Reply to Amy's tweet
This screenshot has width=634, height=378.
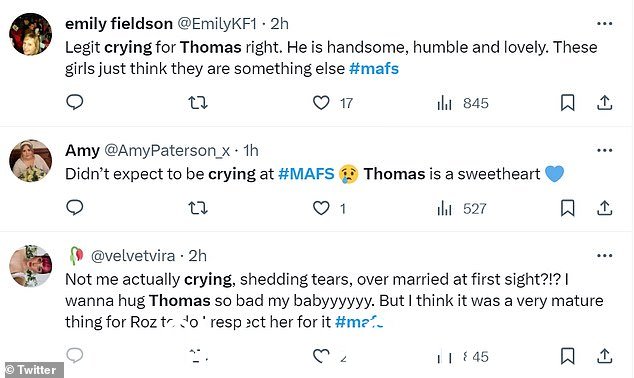[x=75, y=208]
